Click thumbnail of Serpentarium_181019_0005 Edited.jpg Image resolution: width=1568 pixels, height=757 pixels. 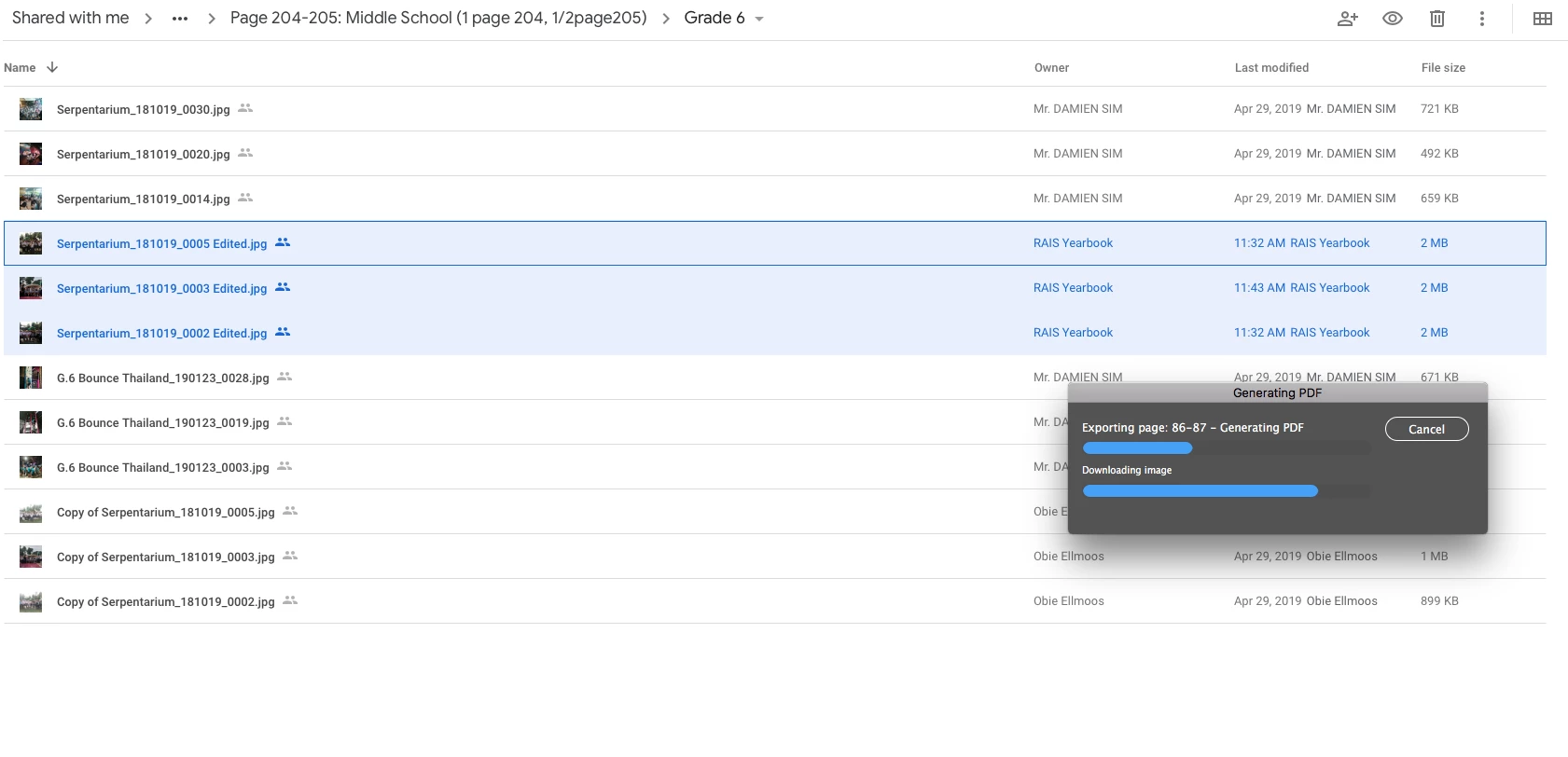pyautogui.click(x=31, y=243)
